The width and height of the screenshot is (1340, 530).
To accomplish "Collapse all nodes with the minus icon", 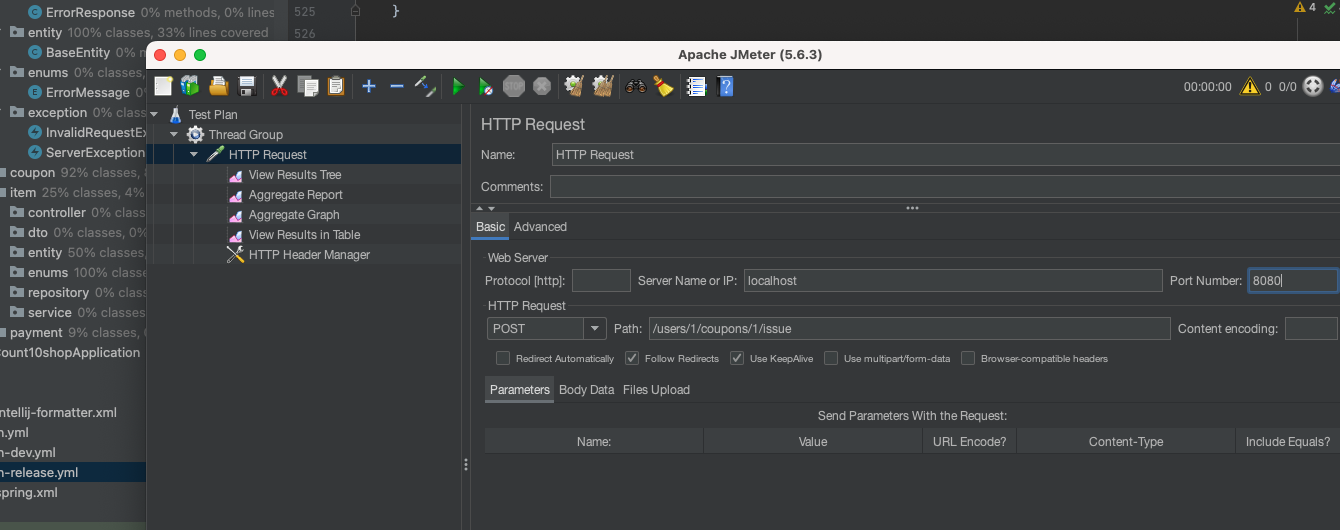I will [x=396, y=86].
